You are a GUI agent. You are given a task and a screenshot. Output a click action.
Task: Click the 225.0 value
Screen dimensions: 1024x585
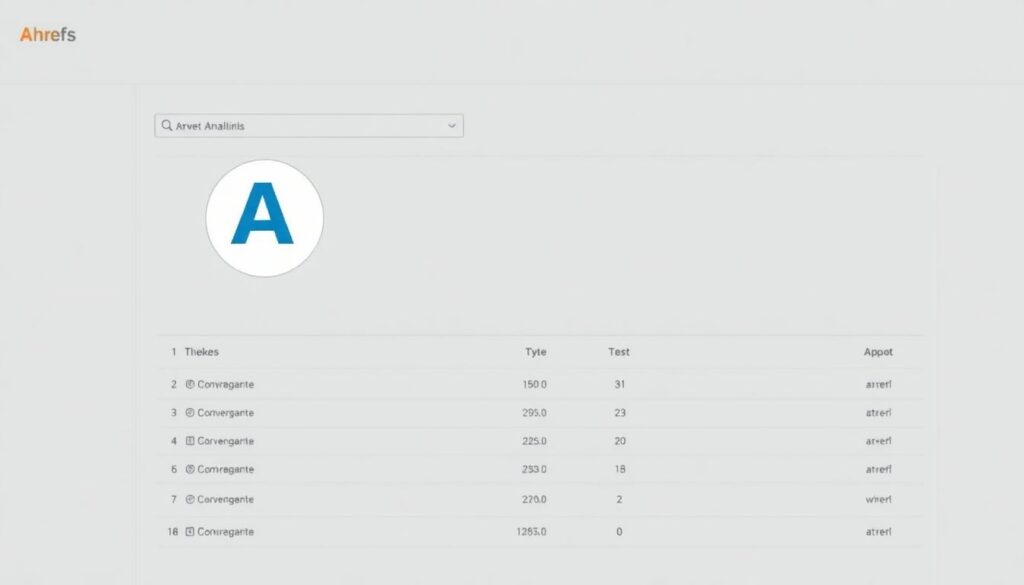point(534,441)
